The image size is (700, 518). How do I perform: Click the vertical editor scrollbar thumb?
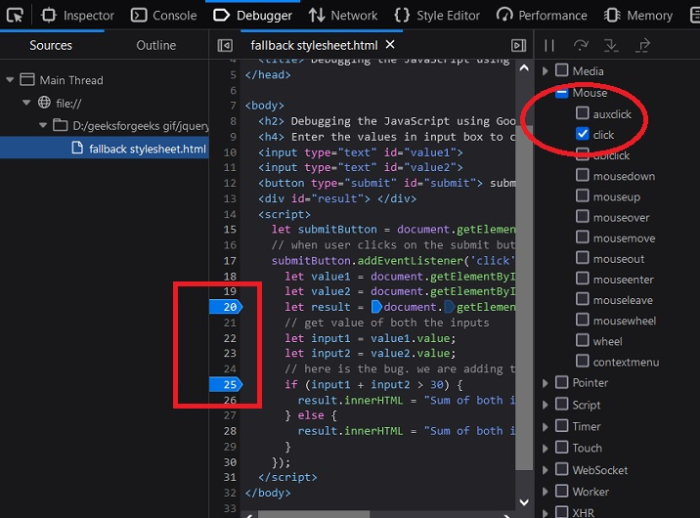(524, 298)
